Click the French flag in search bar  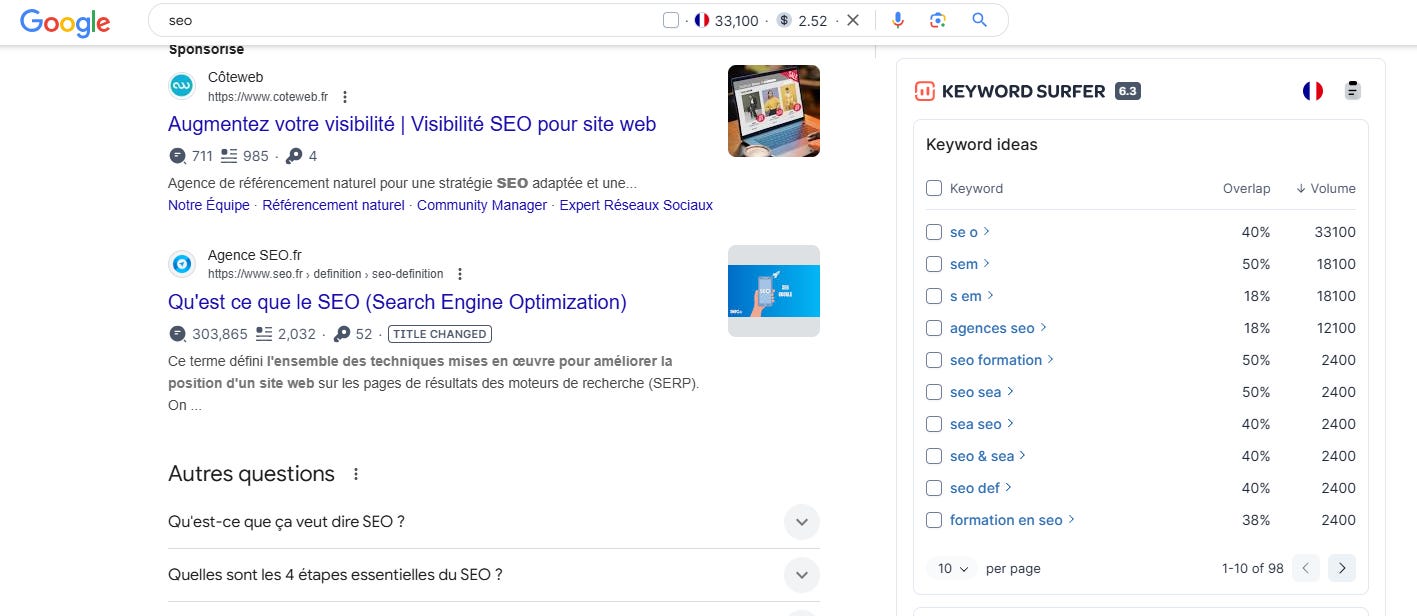point(702,20)
